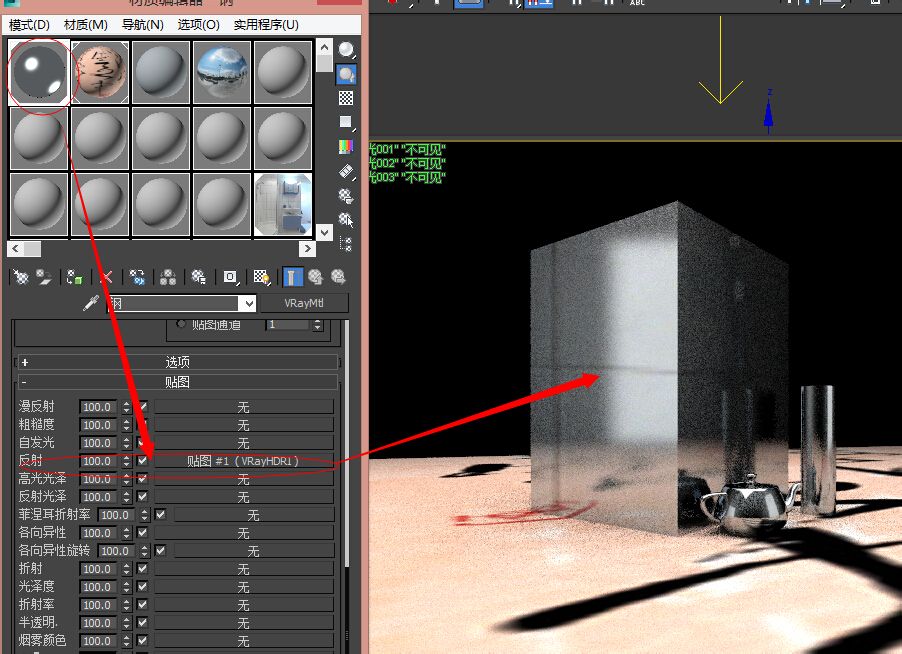Pick material with the eyedropper icon
This screenshot has height=654, width=902.
tap(91, 303)
